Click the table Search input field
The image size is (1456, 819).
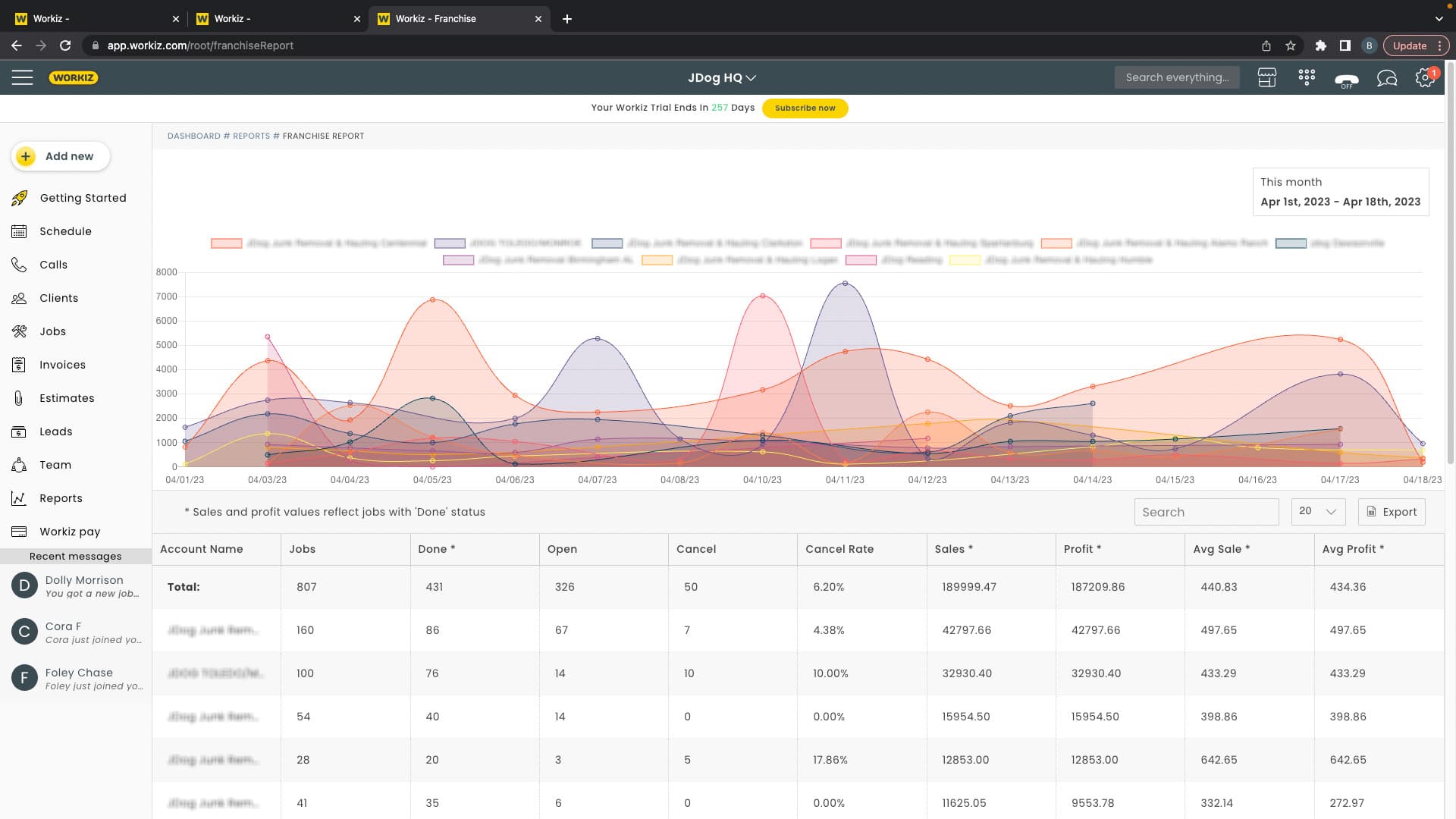tap(1207, 512)
